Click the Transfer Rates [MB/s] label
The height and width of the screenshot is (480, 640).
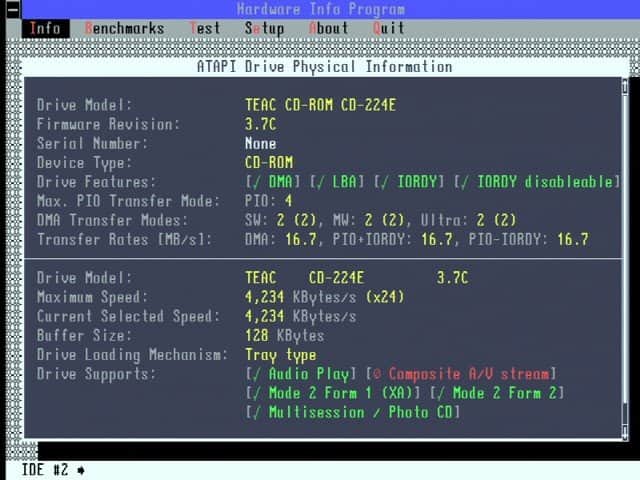124,239
